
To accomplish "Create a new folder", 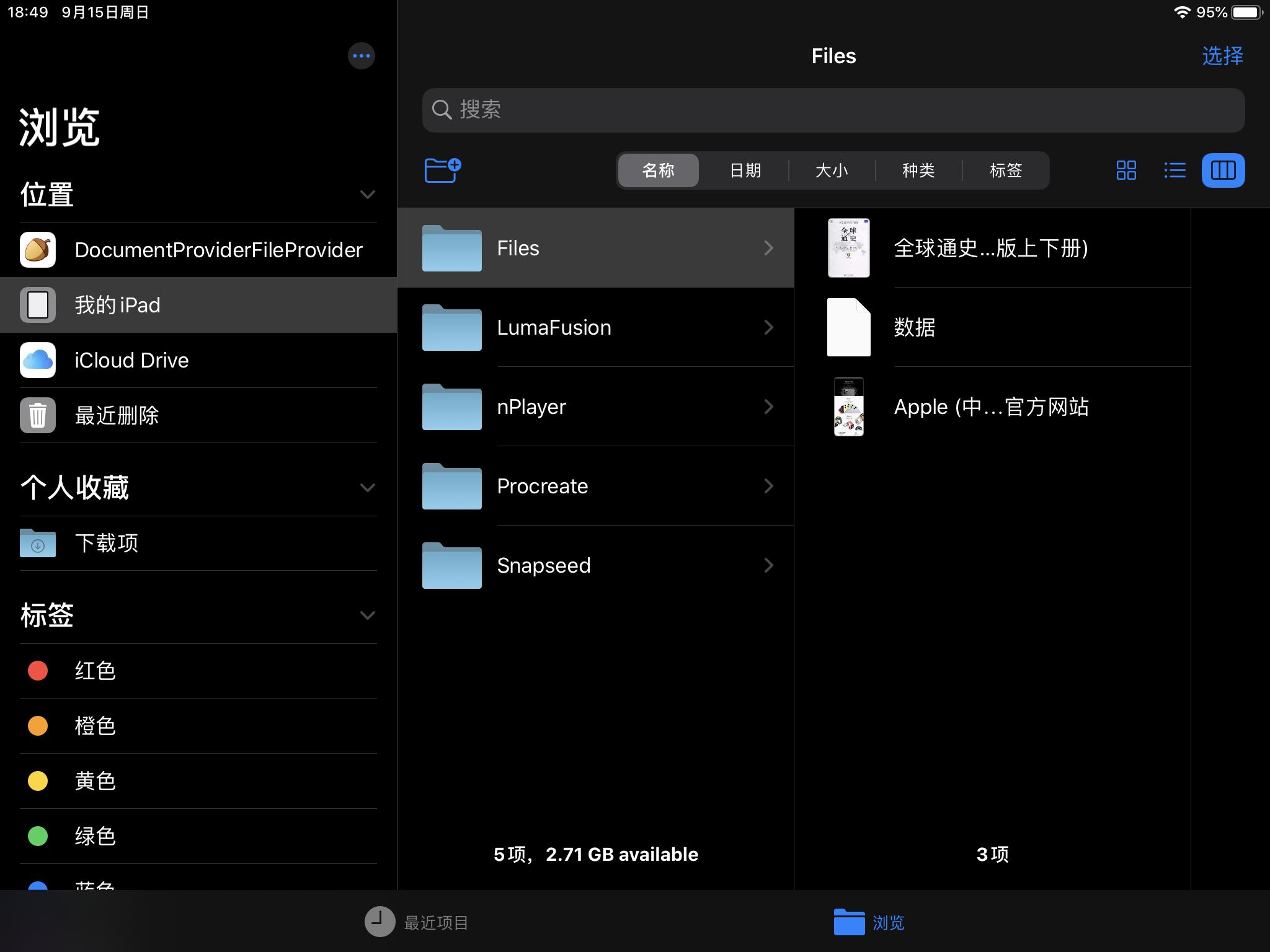I will [442, 170].
